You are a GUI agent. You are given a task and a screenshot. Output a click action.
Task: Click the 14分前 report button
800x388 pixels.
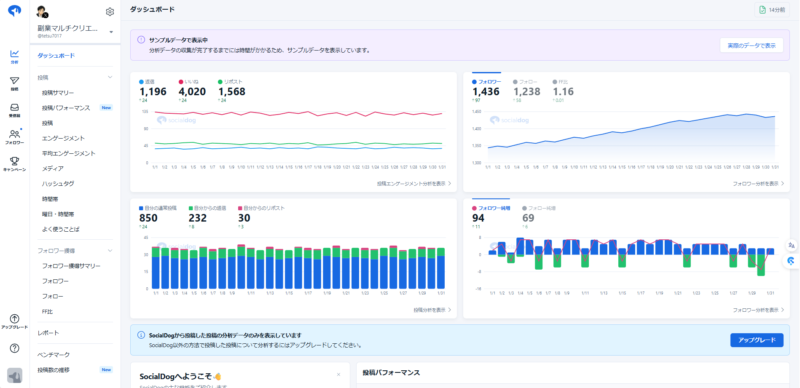(x=772, y=10)
